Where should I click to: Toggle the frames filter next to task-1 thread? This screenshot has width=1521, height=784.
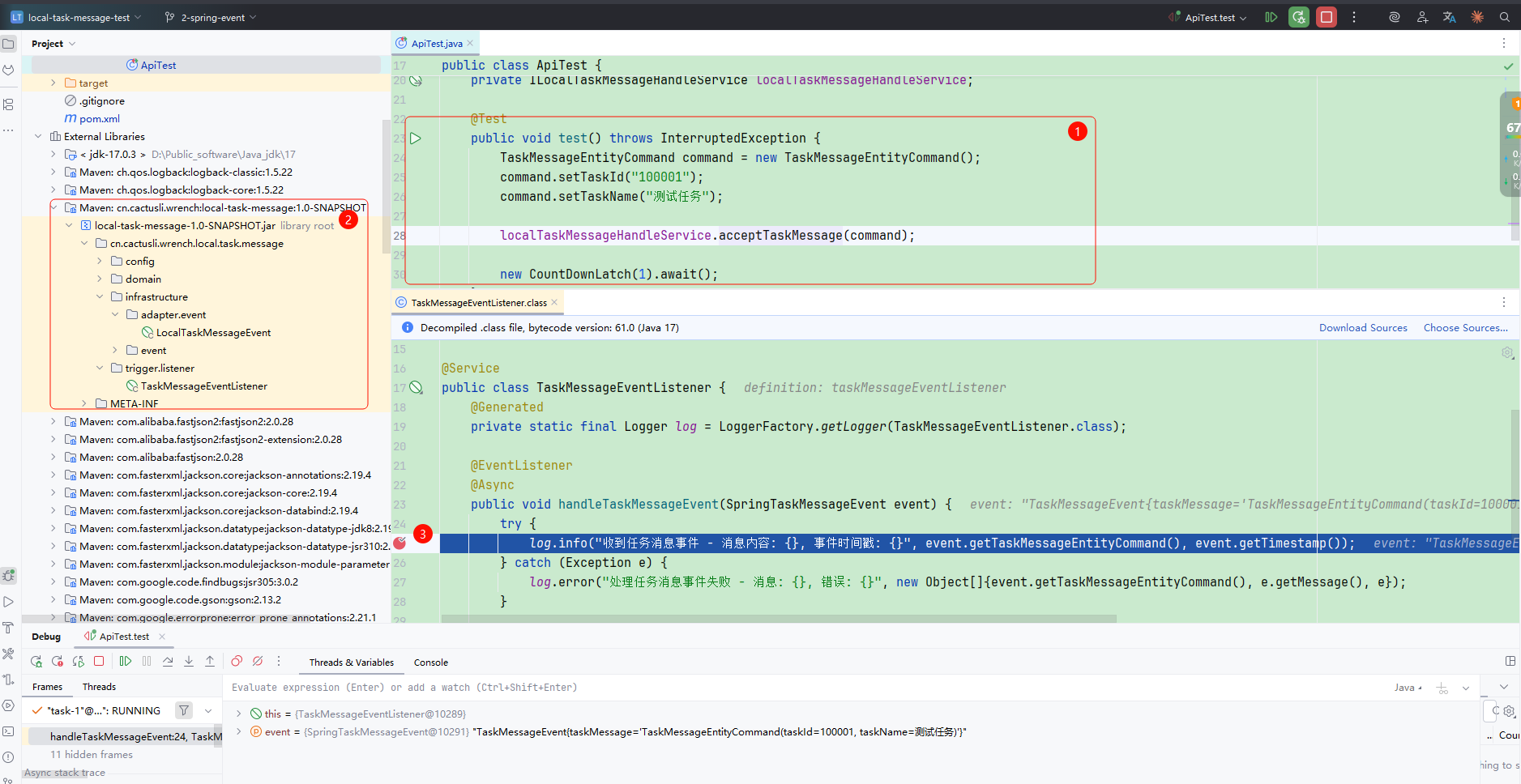click(x=184, y=710)
